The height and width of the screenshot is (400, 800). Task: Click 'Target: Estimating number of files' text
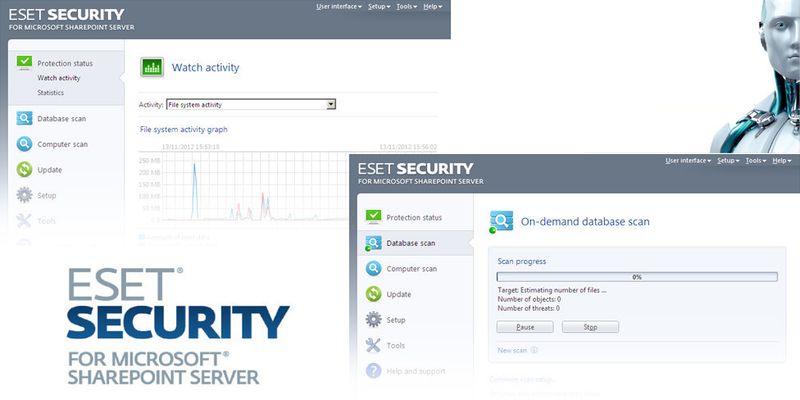(552, 290)
